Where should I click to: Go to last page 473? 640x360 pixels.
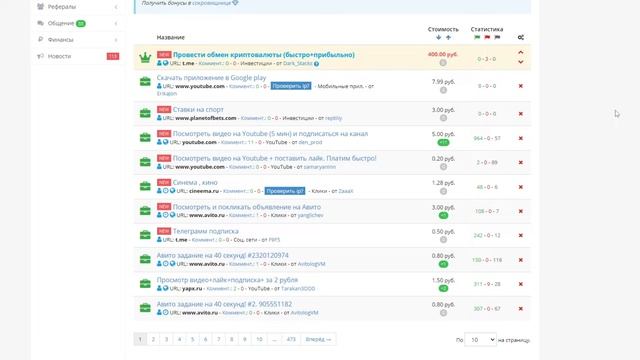[291, 339]
